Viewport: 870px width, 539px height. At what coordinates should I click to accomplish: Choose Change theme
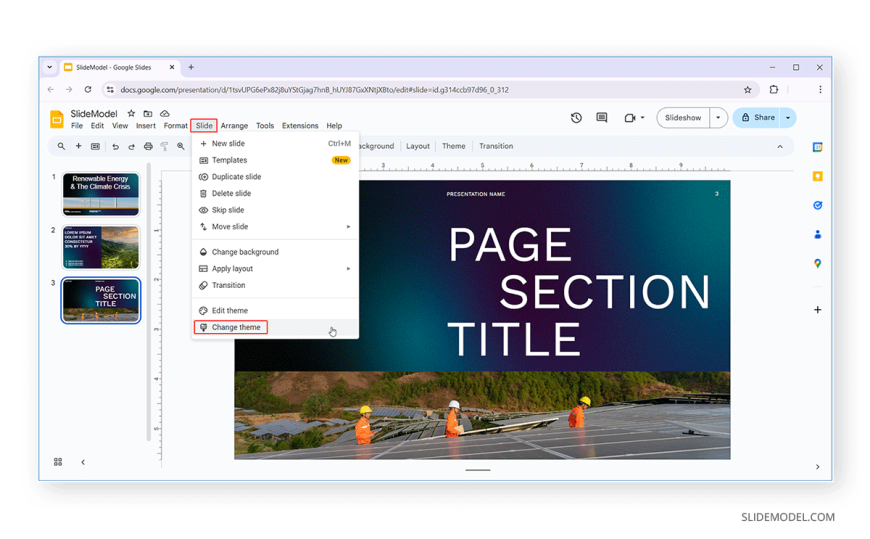[275, 328]
